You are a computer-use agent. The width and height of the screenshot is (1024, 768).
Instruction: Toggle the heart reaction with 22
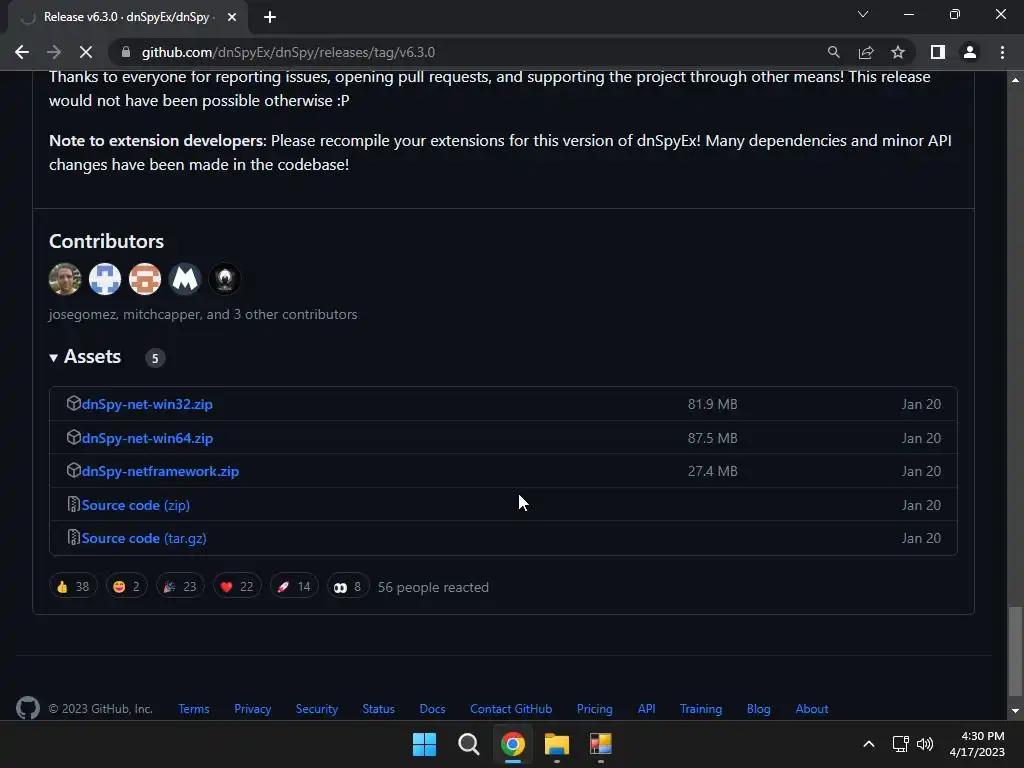tap(237, 586)
